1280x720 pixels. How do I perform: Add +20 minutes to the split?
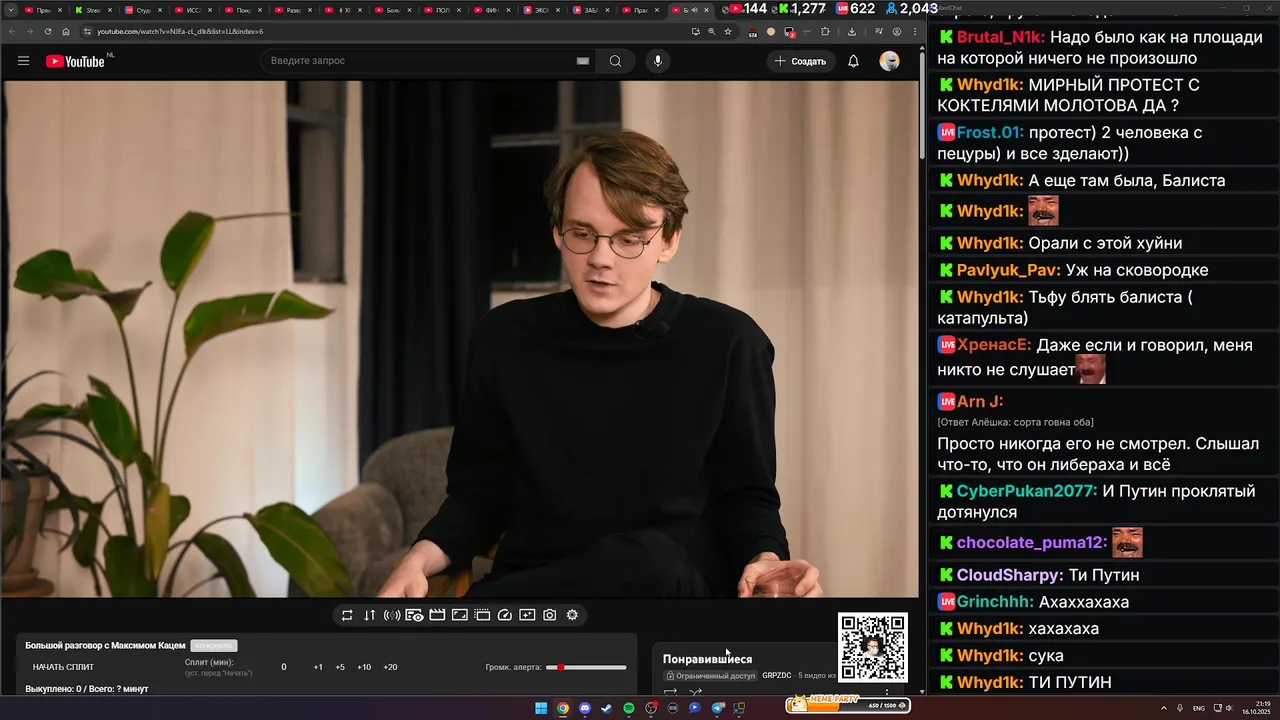click(390, 667)
